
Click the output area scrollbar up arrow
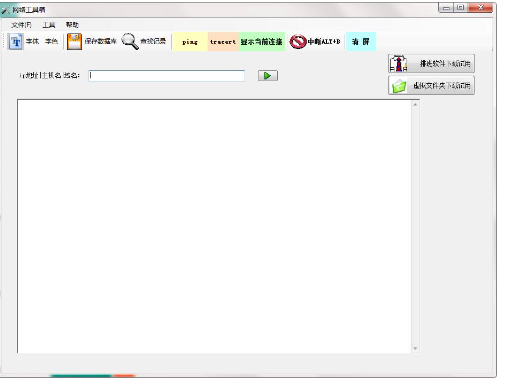point(415,105)
